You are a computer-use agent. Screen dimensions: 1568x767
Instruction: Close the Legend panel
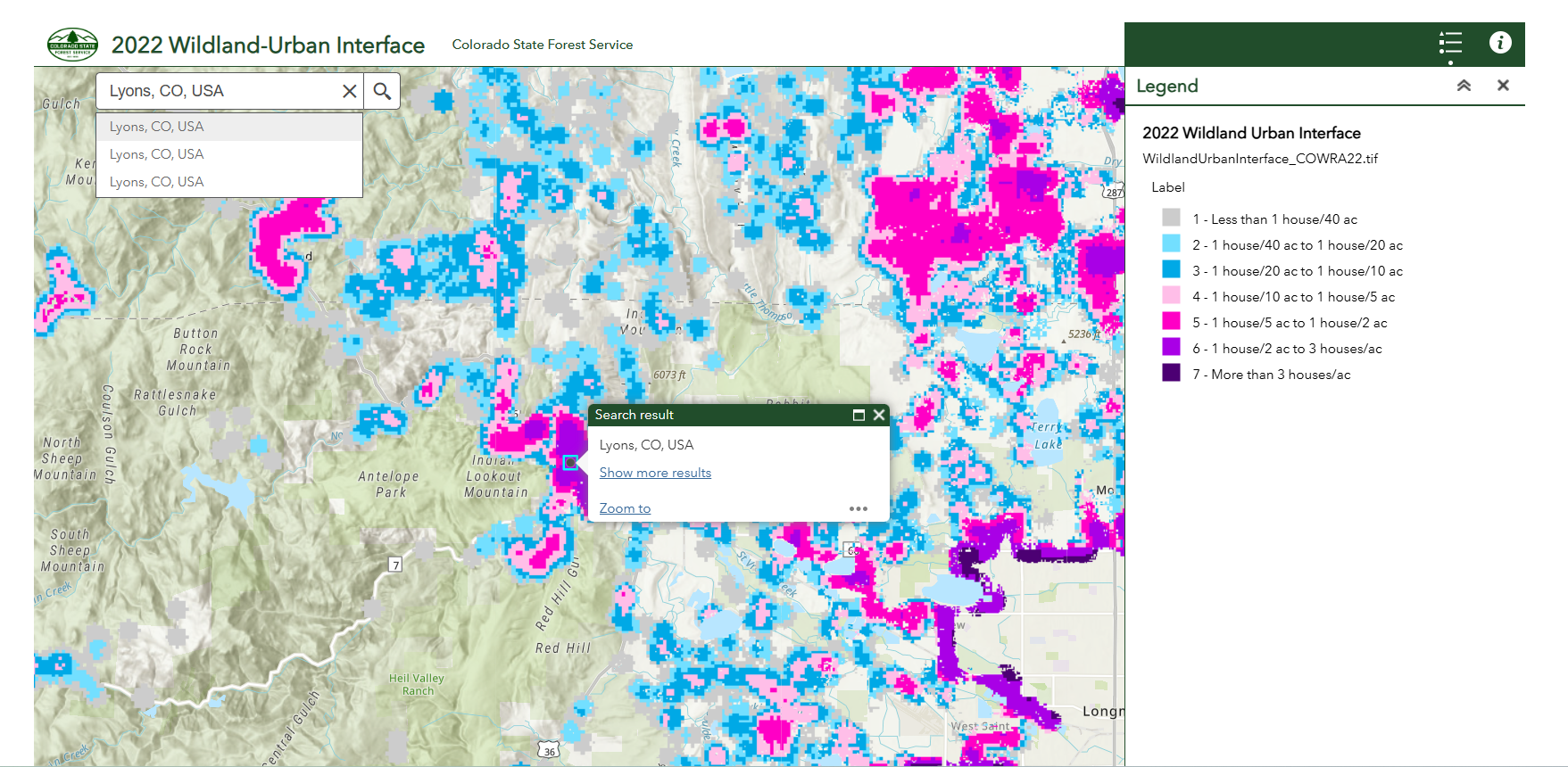(x=1503, y=86)
